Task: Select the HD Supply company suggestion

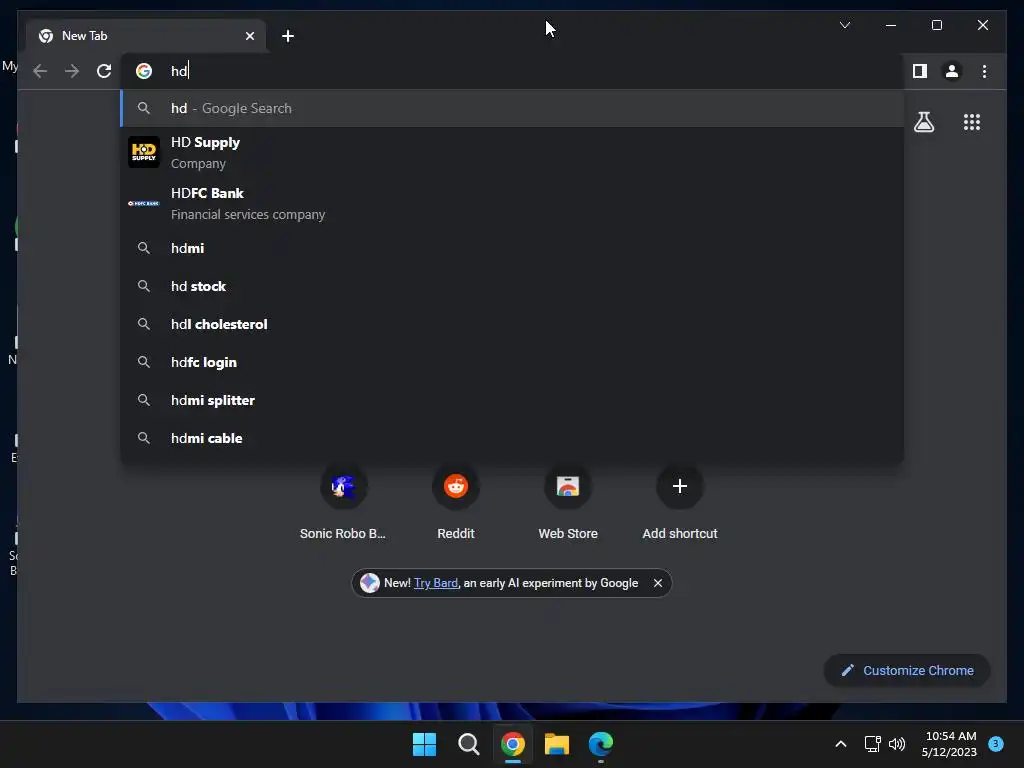Action: click(x=512, y=152)
